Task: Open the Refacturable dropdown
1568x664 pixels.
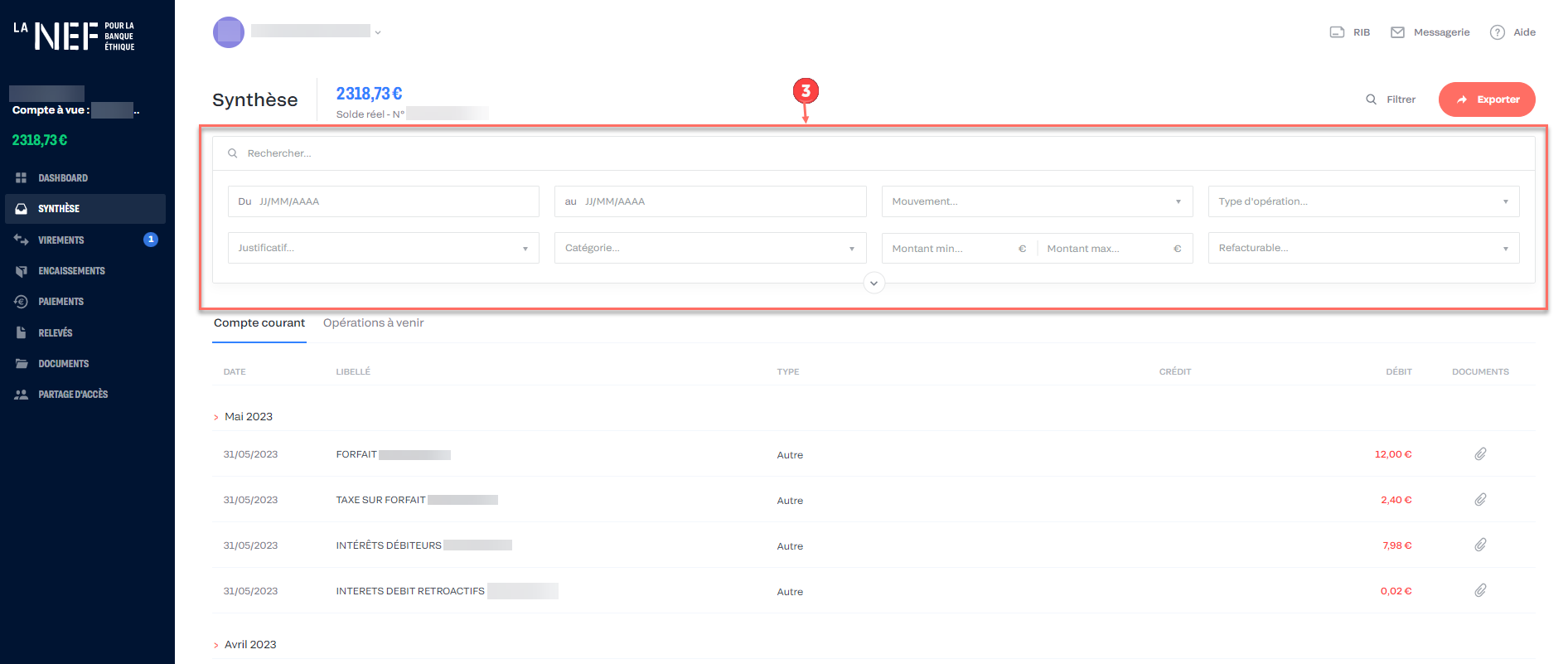Action: [1362, 248]
